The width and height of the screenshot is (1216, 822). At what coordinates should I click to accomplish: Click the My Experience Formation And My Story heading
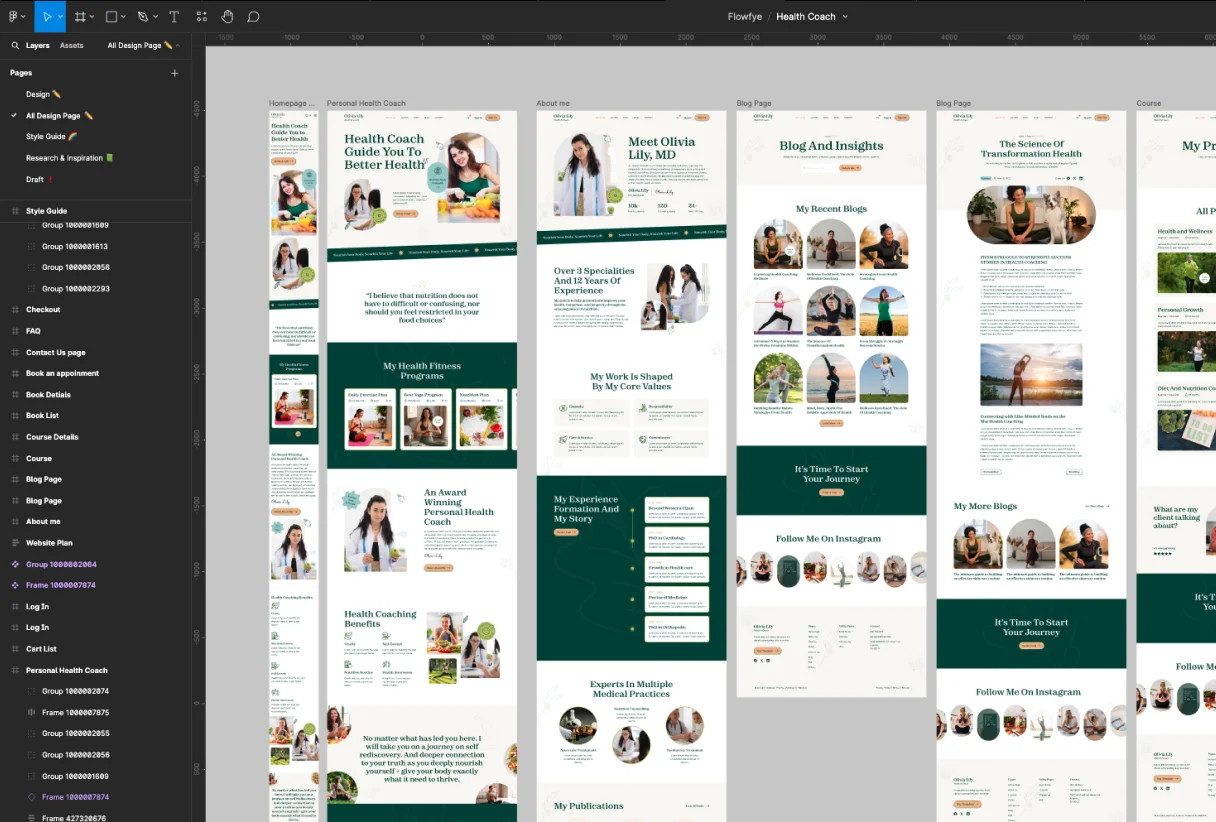[587, 509]
